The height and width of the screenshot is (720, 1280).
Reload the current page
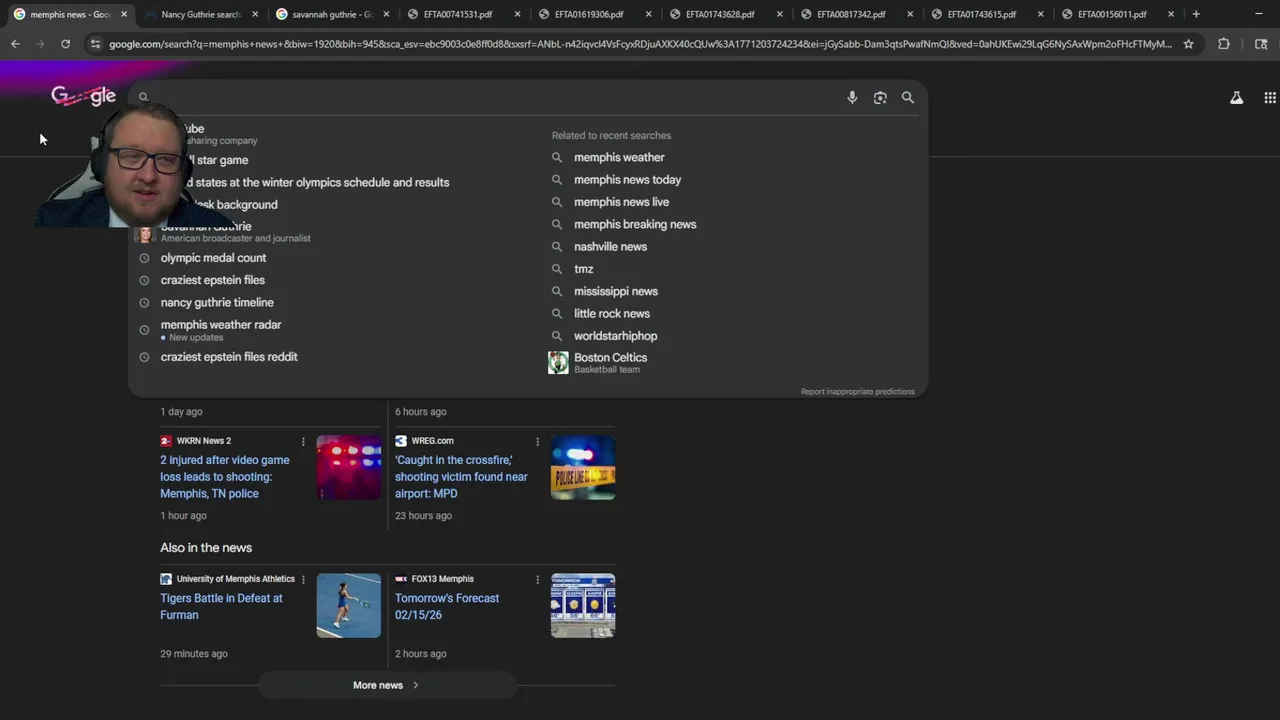[x=65, y=44]
